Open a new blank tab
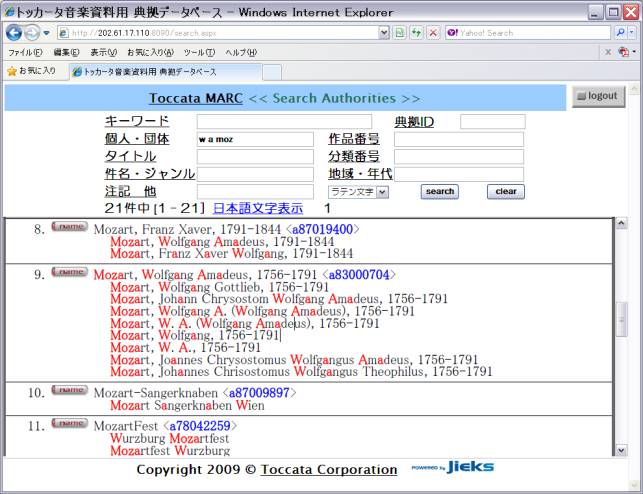Image resolution: width=643 pixels, height=494 pixels. [x=272, y=73]
